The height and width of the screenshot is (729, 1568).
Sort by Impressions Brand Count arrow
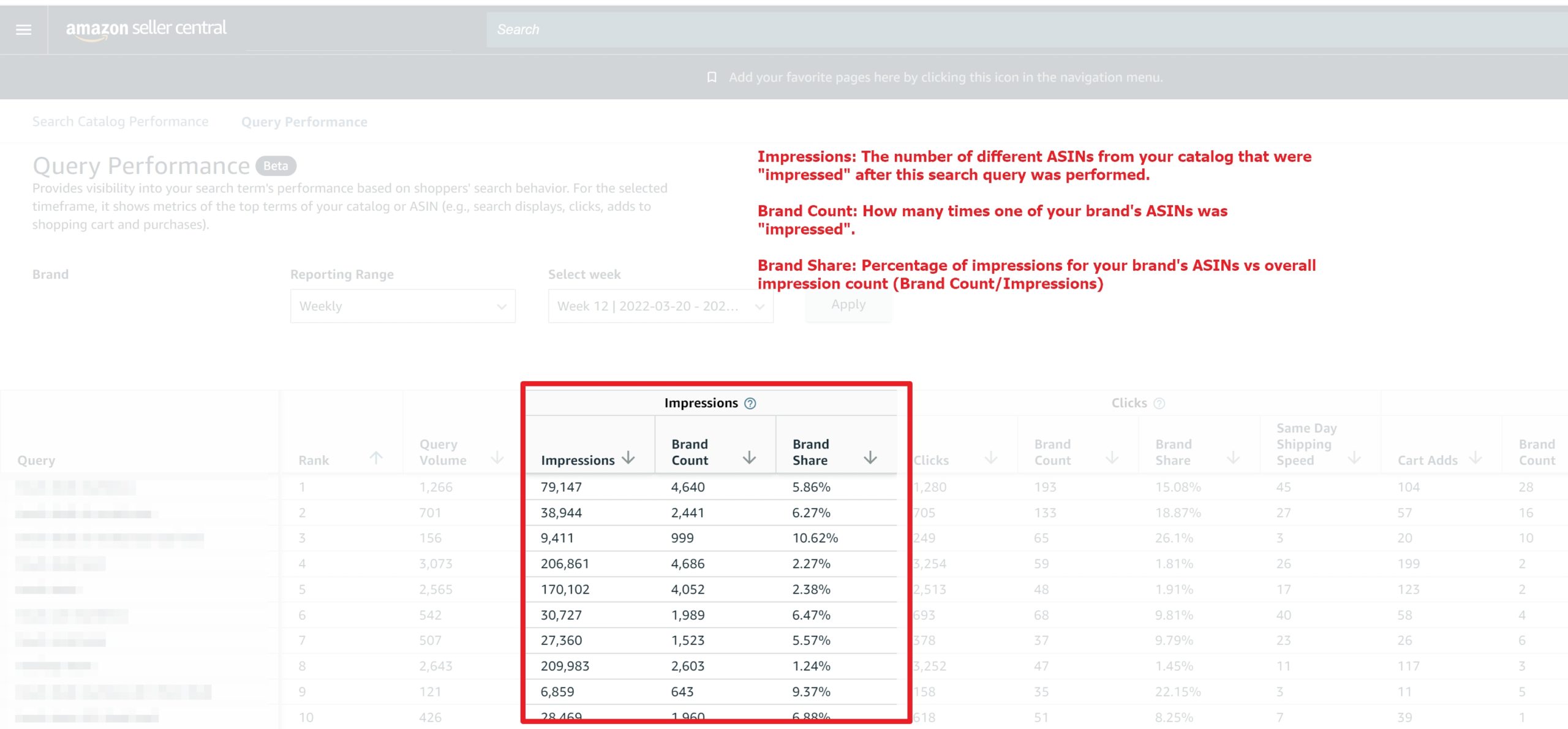[749, 458]
